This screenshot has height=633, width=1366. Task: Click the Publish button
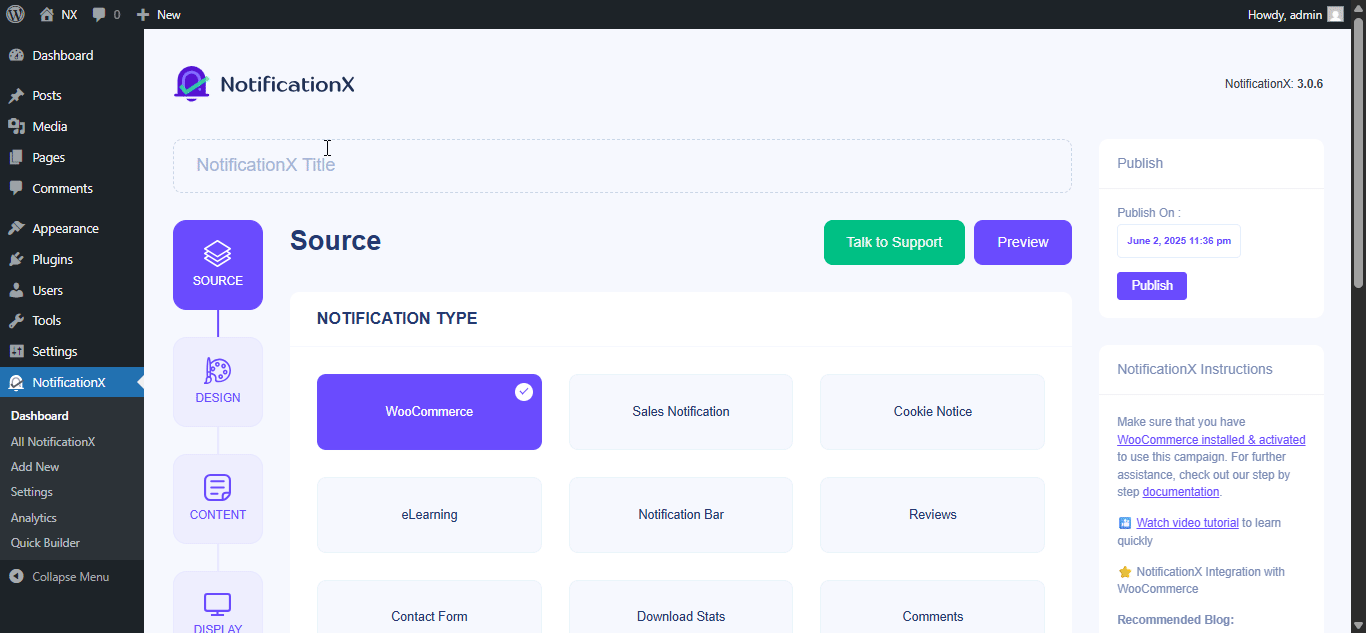1152,286
